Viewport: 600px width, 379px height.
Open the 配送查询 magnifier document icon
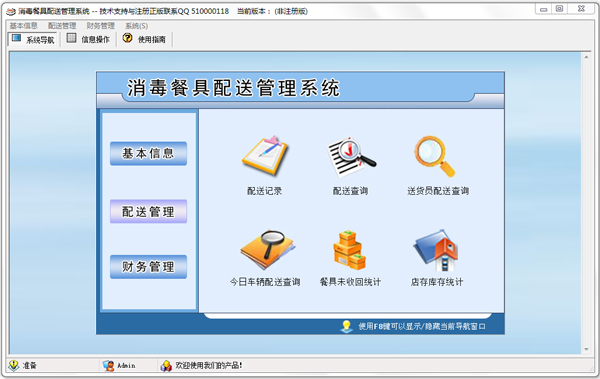(351, 156)
